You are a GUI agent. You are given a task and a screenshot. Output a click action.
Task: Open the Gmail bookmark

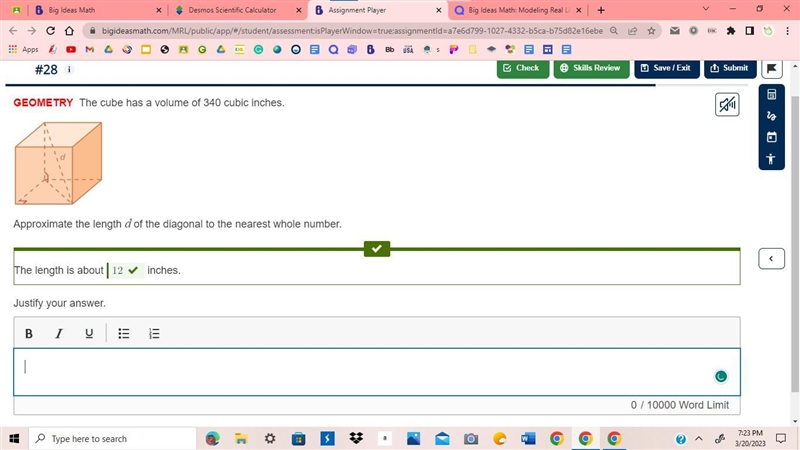(x=90, y=49)
